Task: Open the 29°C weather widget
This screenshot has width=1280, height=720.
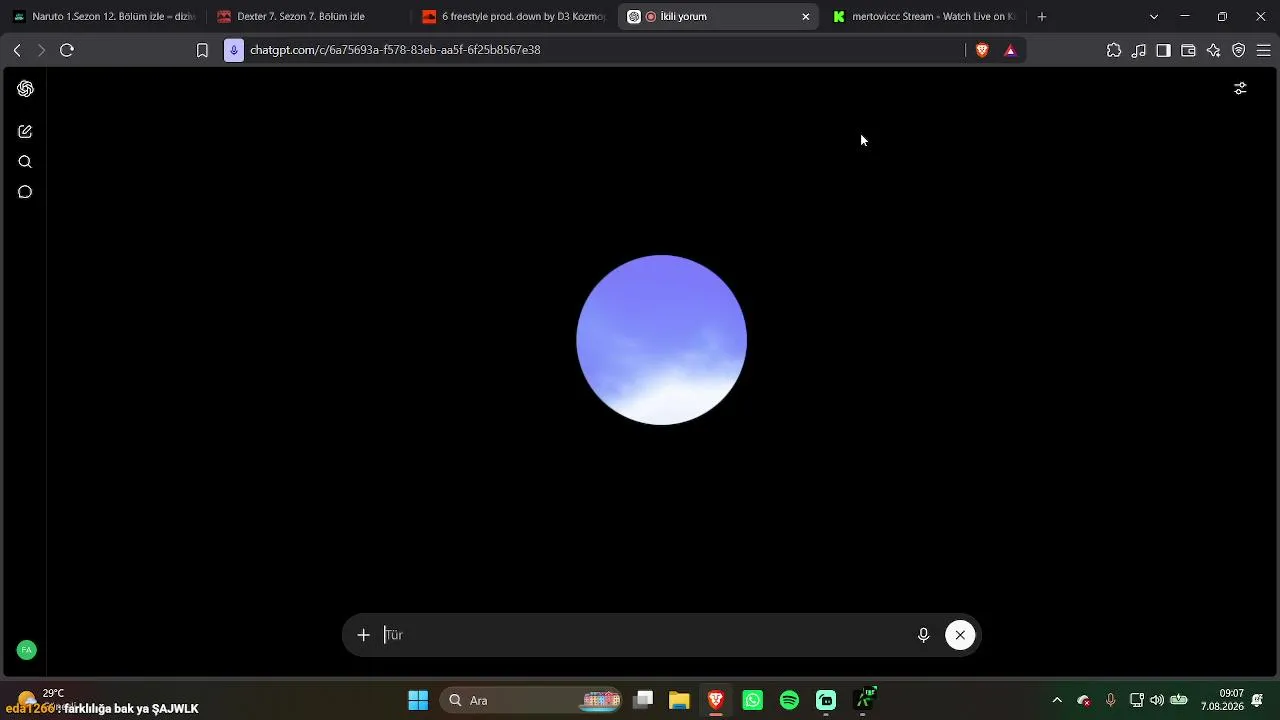Action: pos(40,699)
